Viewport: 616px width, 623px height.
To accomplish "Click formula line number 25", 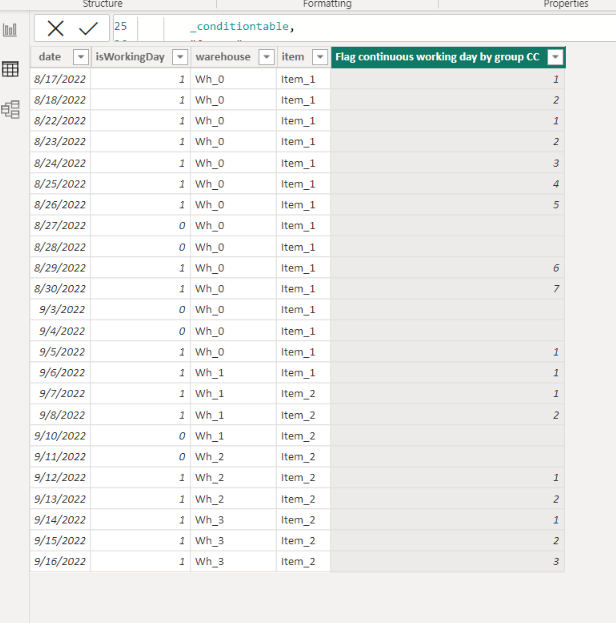I will pyautogui.click(x=120, y=26).
